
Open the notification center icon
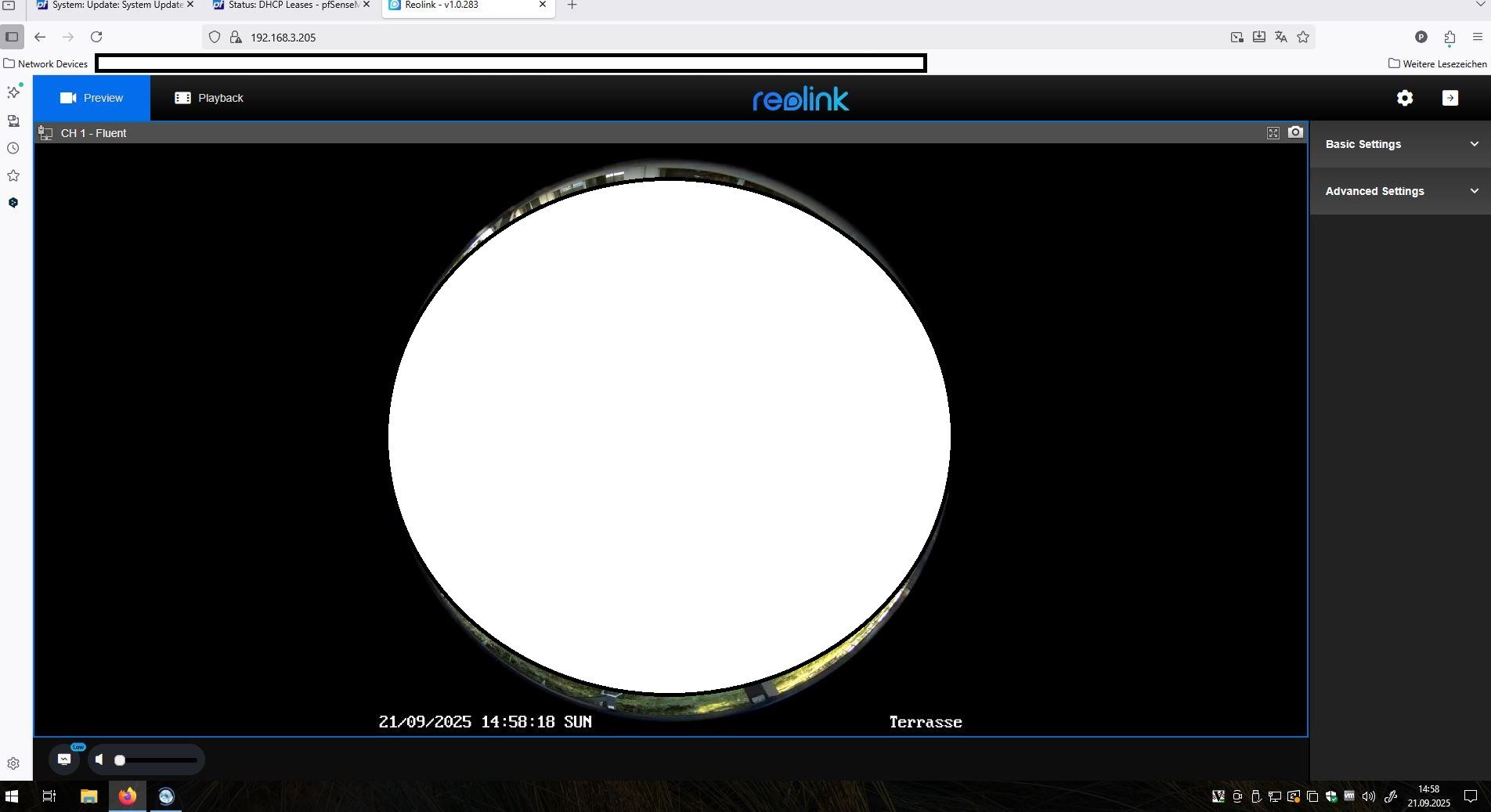[1471, 797]
